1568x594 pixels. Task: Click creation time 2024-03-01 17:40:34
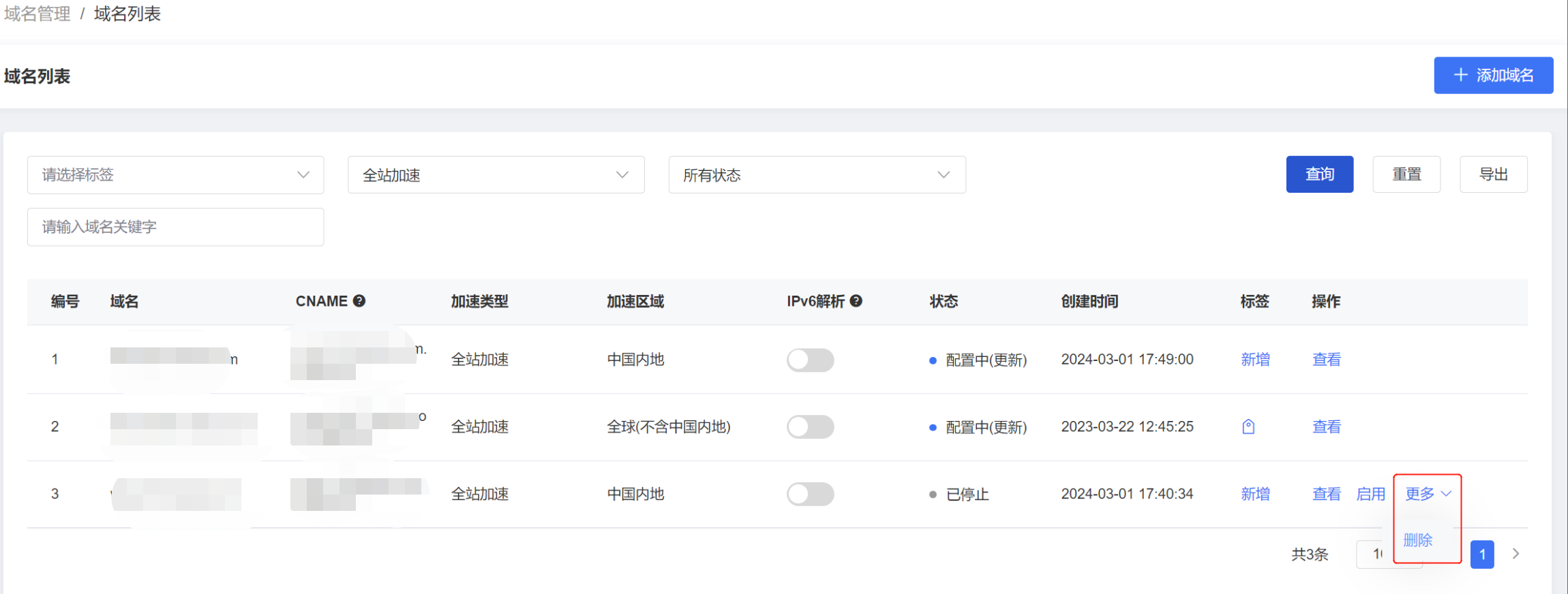point(1127,494)
